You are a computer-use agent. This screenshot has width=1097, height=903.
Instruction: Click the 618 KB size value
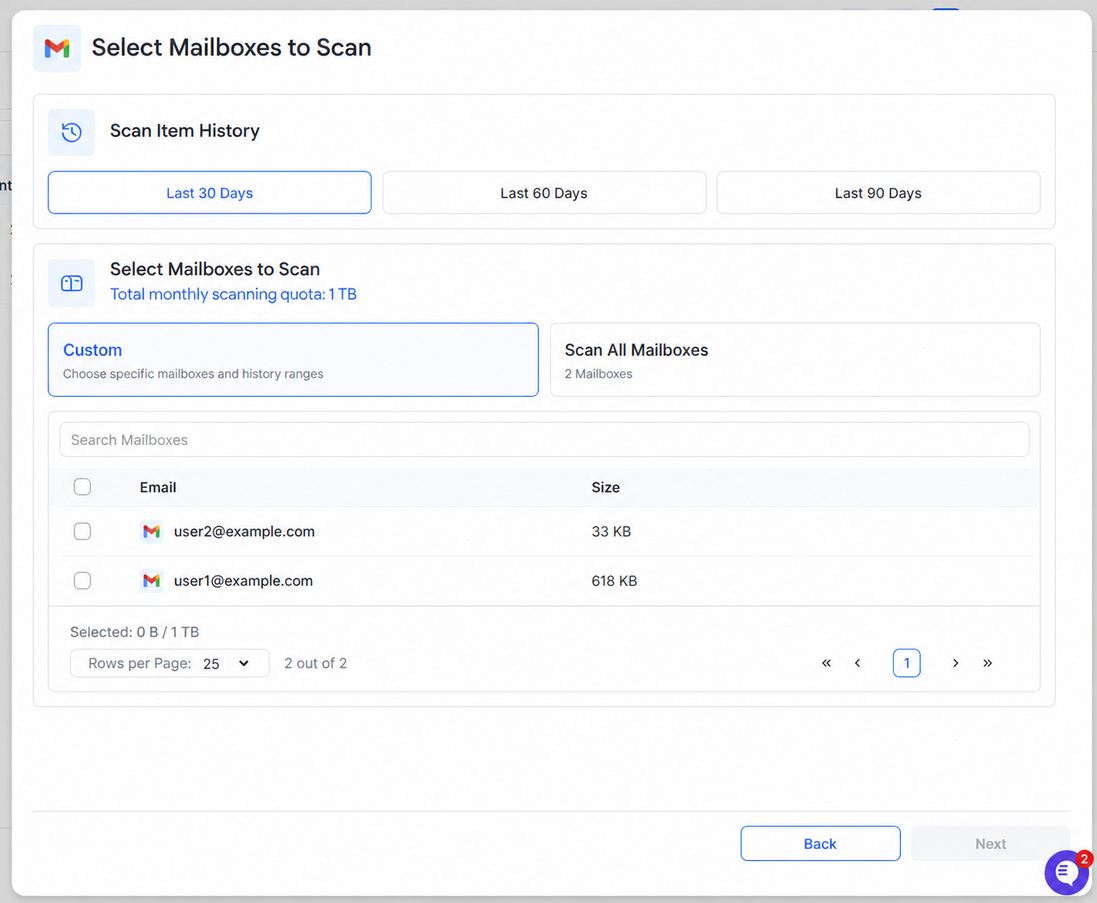[x=614, y=581]
